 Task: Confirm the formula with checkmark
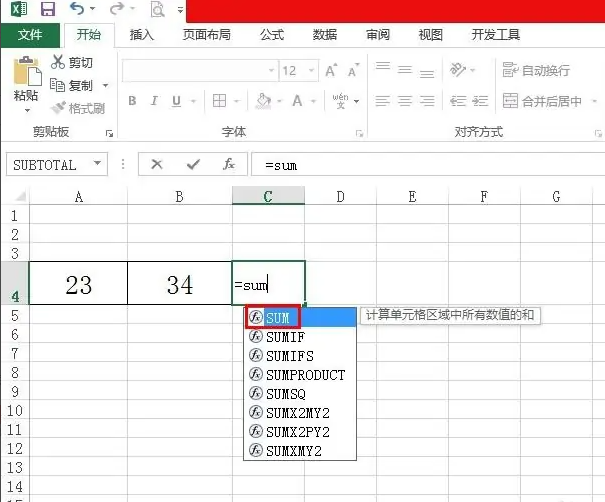click(x=193, y=165)
